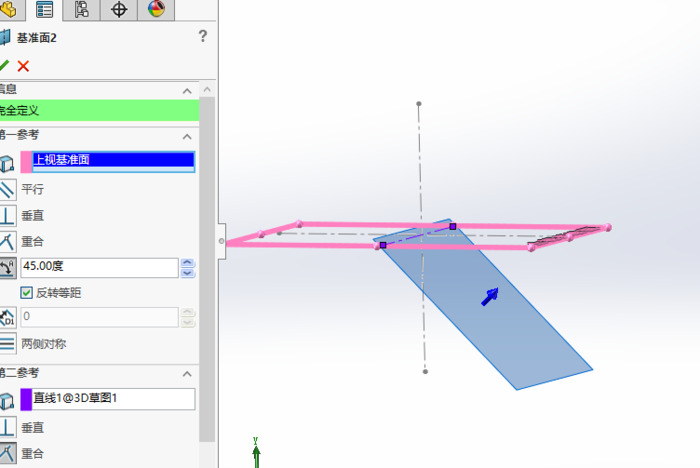The height and width of the screenshot is (468, 700).
Task: Open the DimXpertManager crosshair tab
Action: coord(119,10)
